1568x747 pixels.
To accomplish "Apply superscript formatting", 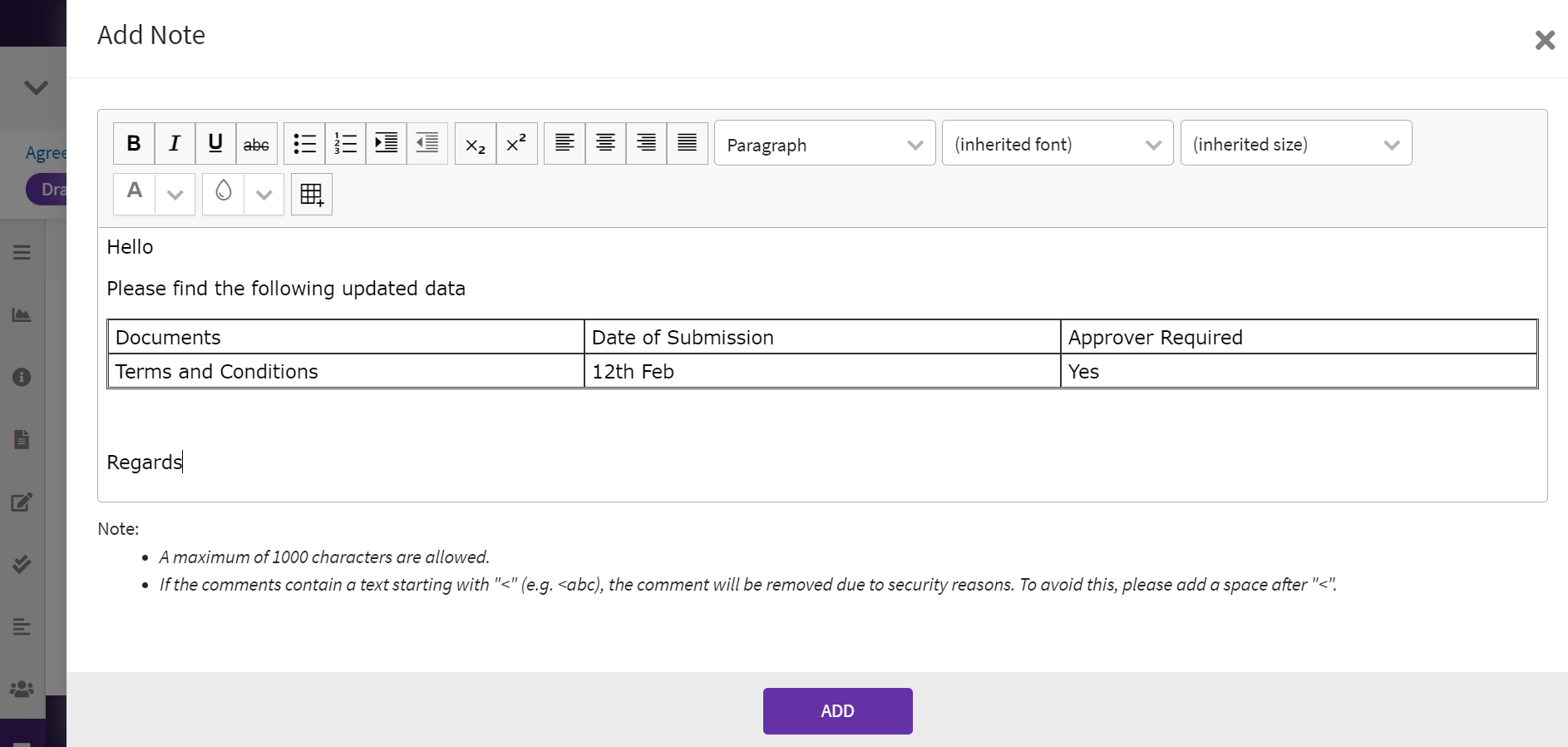I will coord(516,144).
